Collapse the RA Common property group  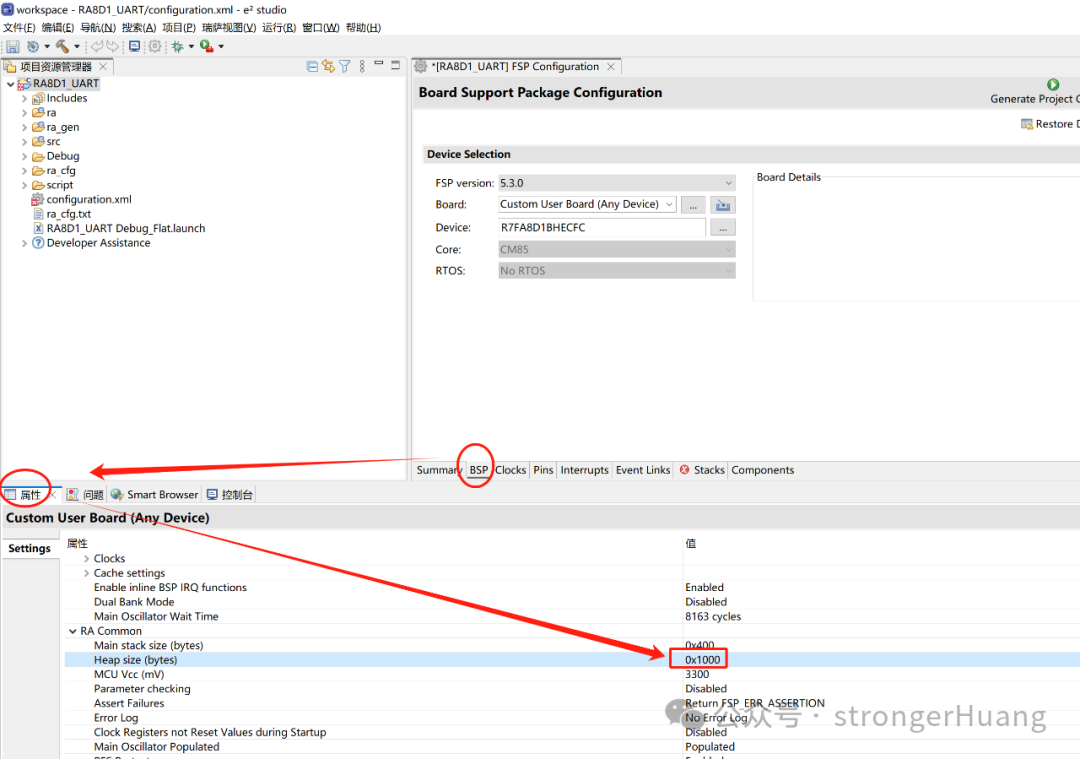coord(72,631)
